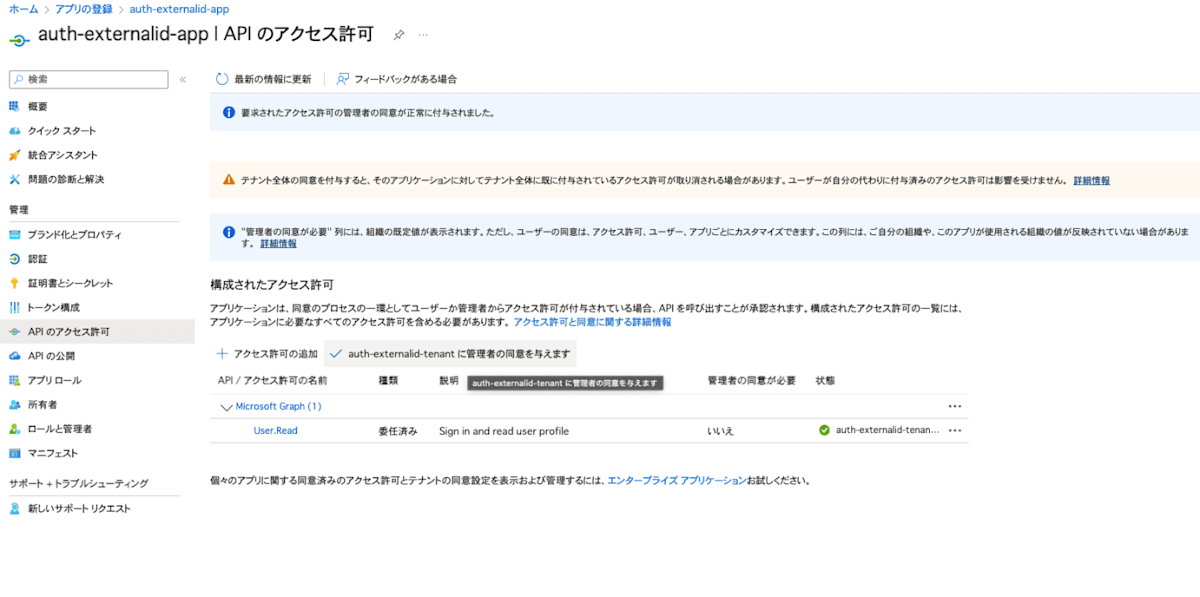
Task: Click the 認証 icon in sidebar
Action: coord(14,258)
